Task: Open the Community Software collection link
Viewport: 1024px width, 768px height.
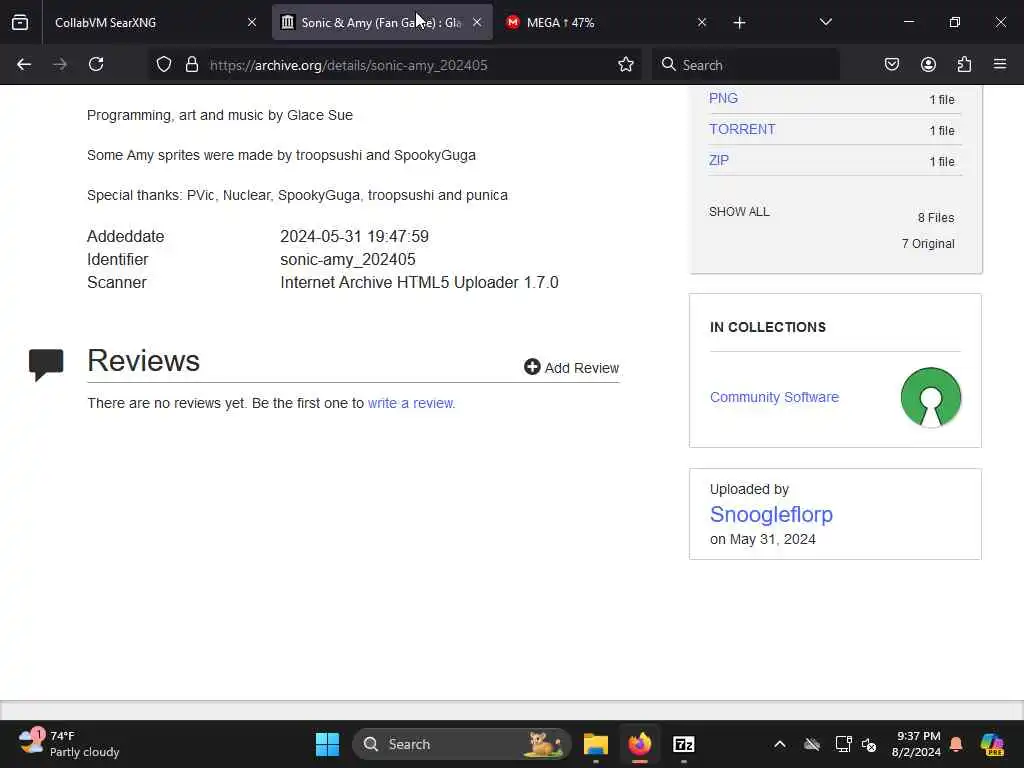Action: pyautogui.click(x=774, y=397)
